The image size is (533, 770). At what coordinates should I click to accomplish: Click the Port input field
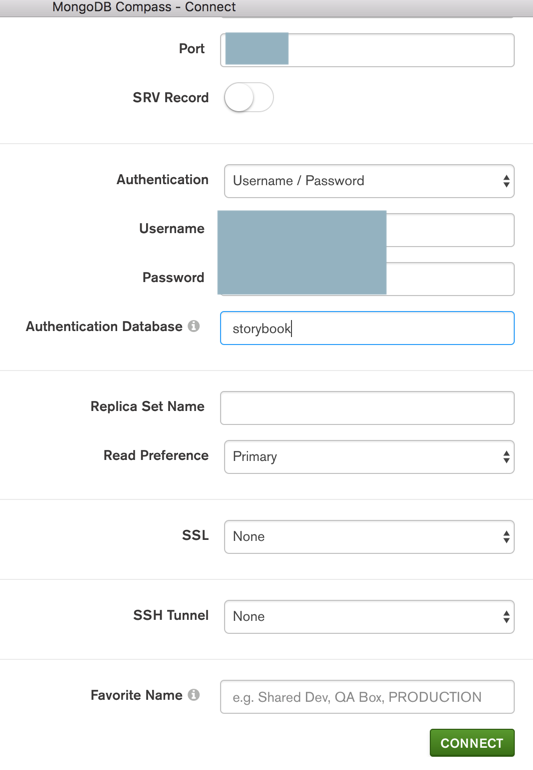click(x=367, y=50)
